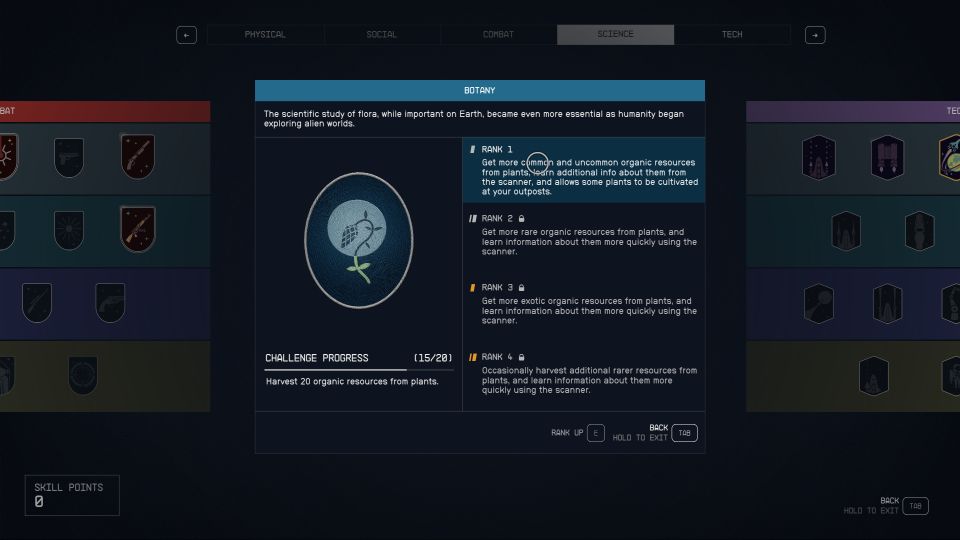
Task: Select the gold-bordered planet and rocket Tech badge
Action: pos(950,157)
